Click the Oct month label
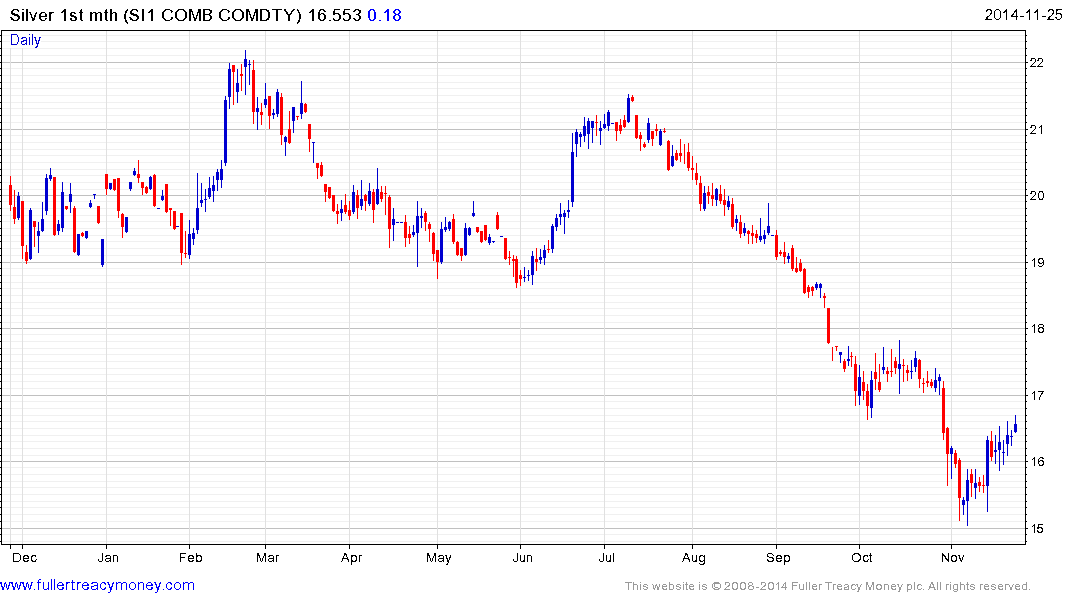The width and height of the screenshot is (1075, 600). [862, 557]
